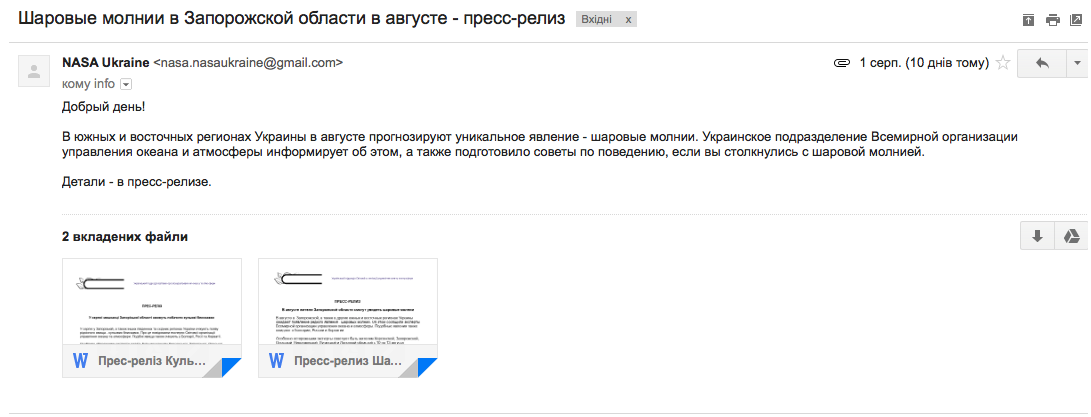Click the sender name NASA Ukraine

(x=105, y=62)
